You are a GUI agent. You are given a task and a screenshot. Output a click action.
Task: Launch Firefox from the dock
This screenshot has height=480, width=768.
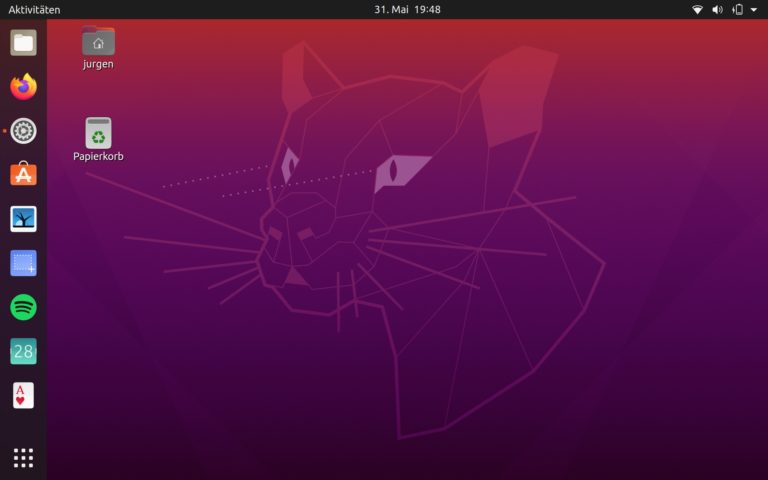click(23, 87)
